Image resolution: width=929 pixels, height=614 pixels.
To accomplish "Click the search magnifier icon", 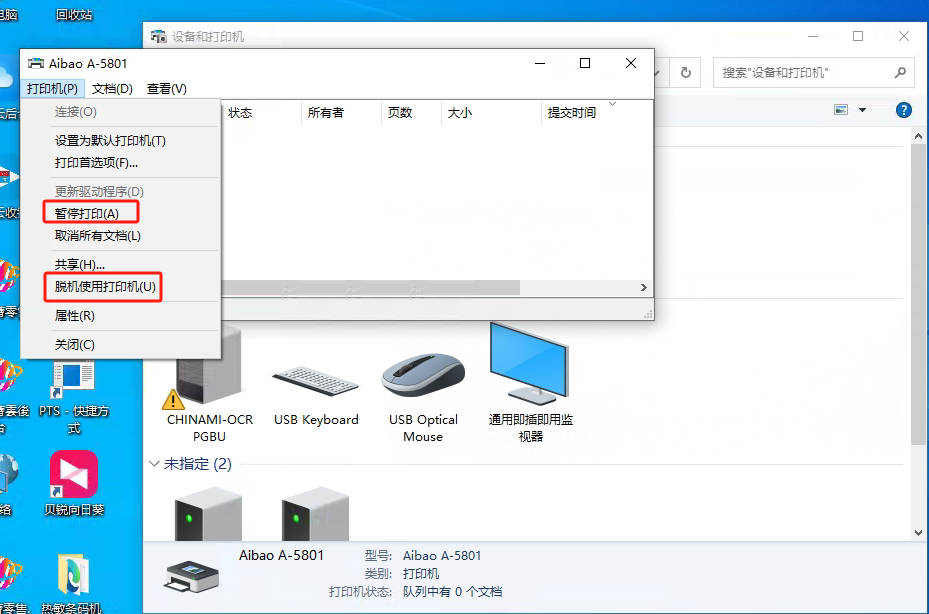I will 900,73.
